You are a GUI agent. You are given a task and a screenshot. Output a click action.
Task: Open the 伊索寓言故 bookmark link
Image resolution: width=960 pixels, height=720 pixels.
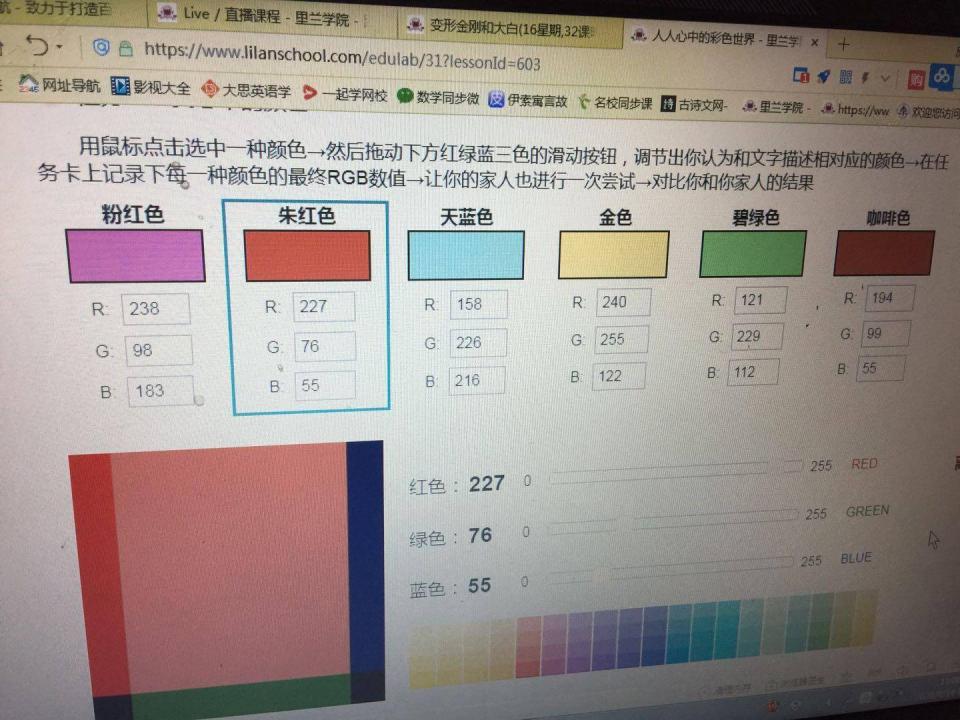click(528, 100)
